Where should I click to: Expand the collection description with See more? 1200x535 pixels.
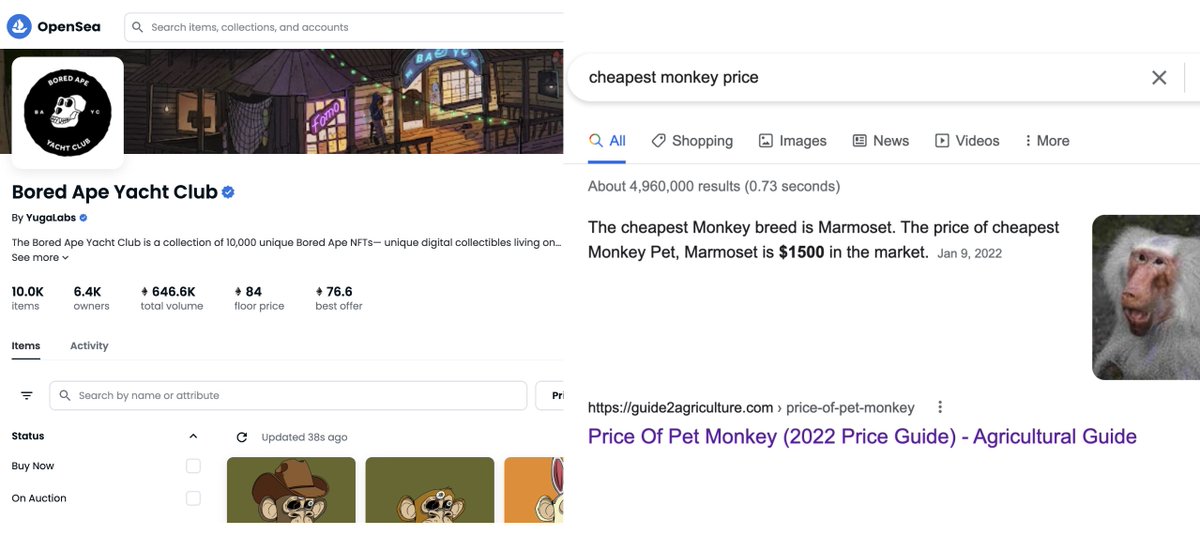coord(40,257)
